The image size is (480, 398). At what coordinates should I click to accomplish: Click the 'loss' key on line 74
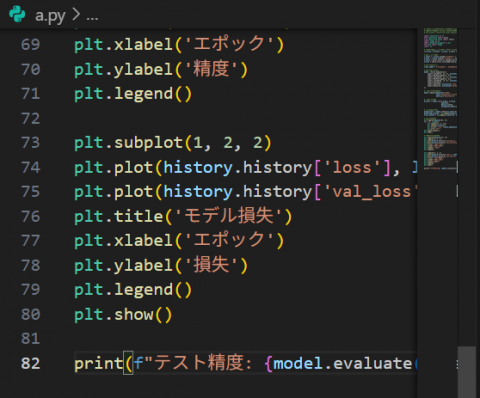pyautogui.click(x=352, y=167)
